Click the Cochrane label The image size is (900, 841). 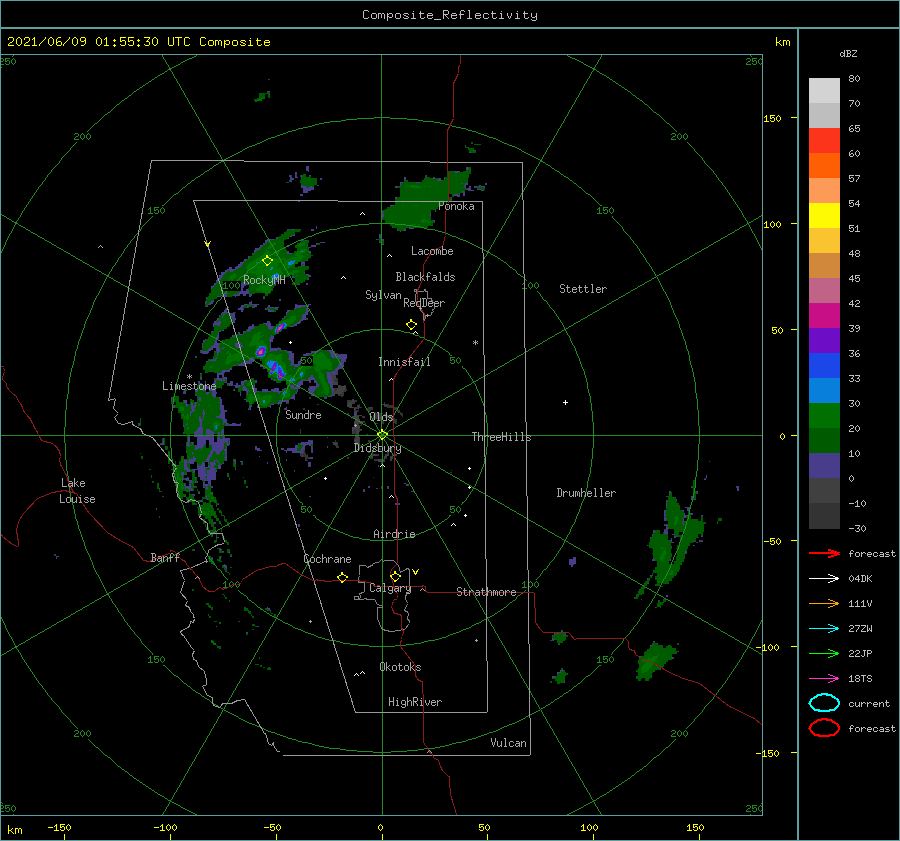tap(327, 559)
